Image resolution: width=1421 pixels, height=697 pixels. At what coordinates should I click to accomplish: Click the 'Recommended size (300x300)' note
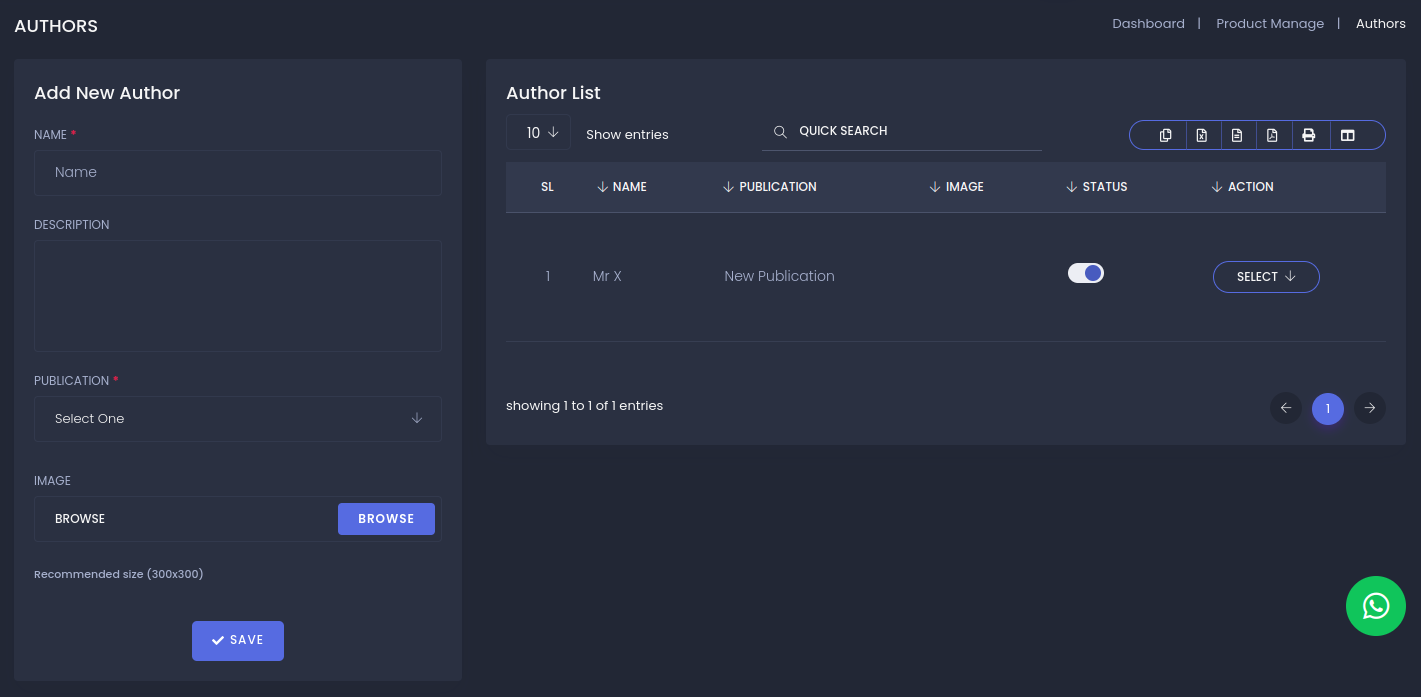[118, 575]
